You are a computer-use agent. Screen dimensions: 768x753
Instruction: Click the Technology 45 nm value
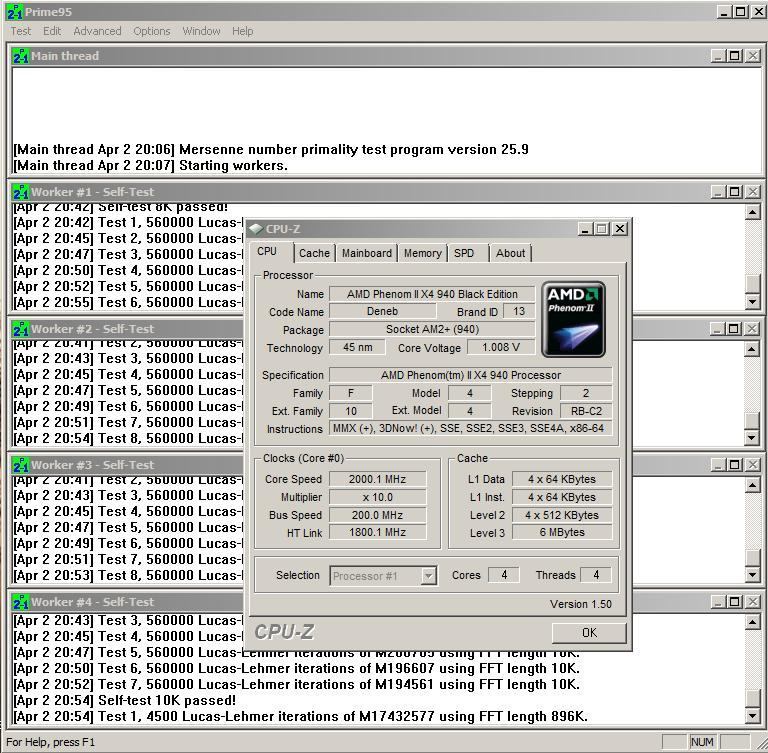(357, 347)
